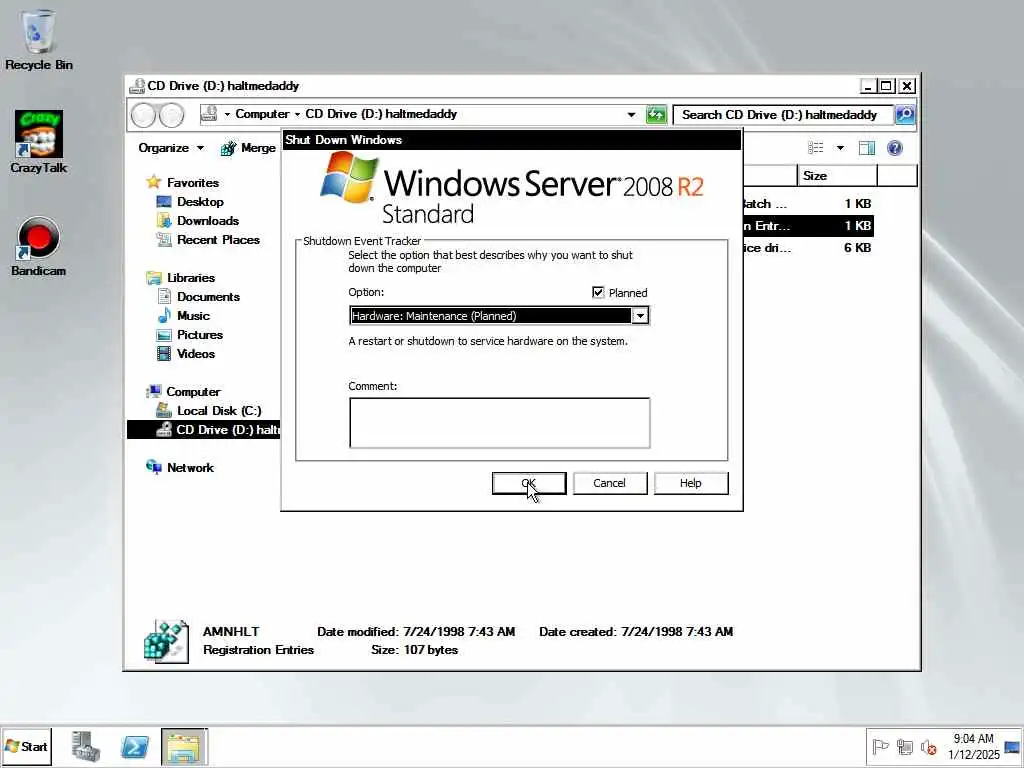The image size is (1024, 768).
Task: Open Help in Shut Down dialog
Action: (x=690, y=483)
